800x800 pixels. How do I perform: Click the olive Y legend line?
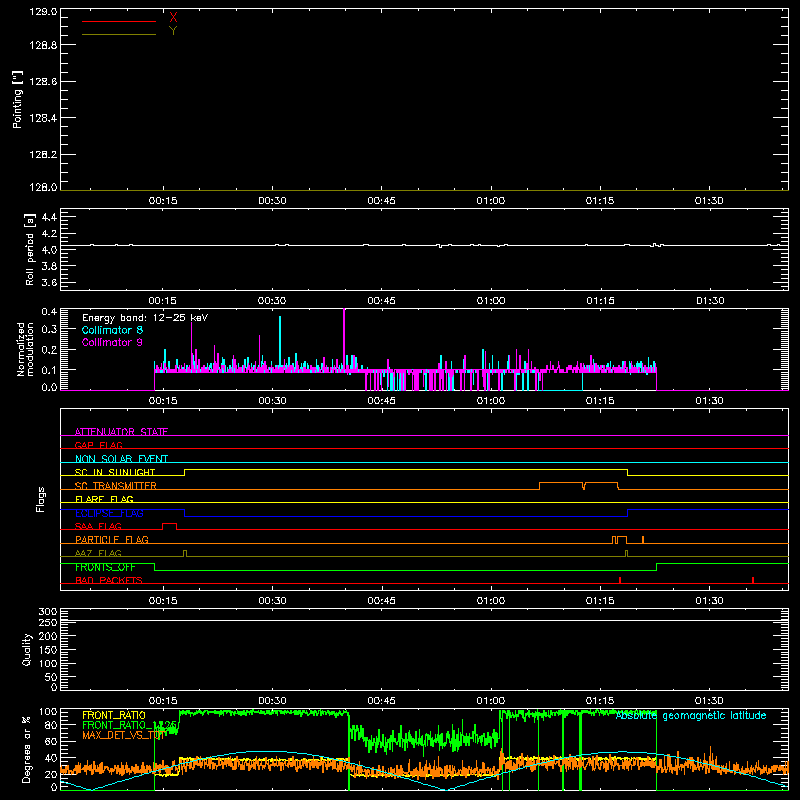pos(119,34)
